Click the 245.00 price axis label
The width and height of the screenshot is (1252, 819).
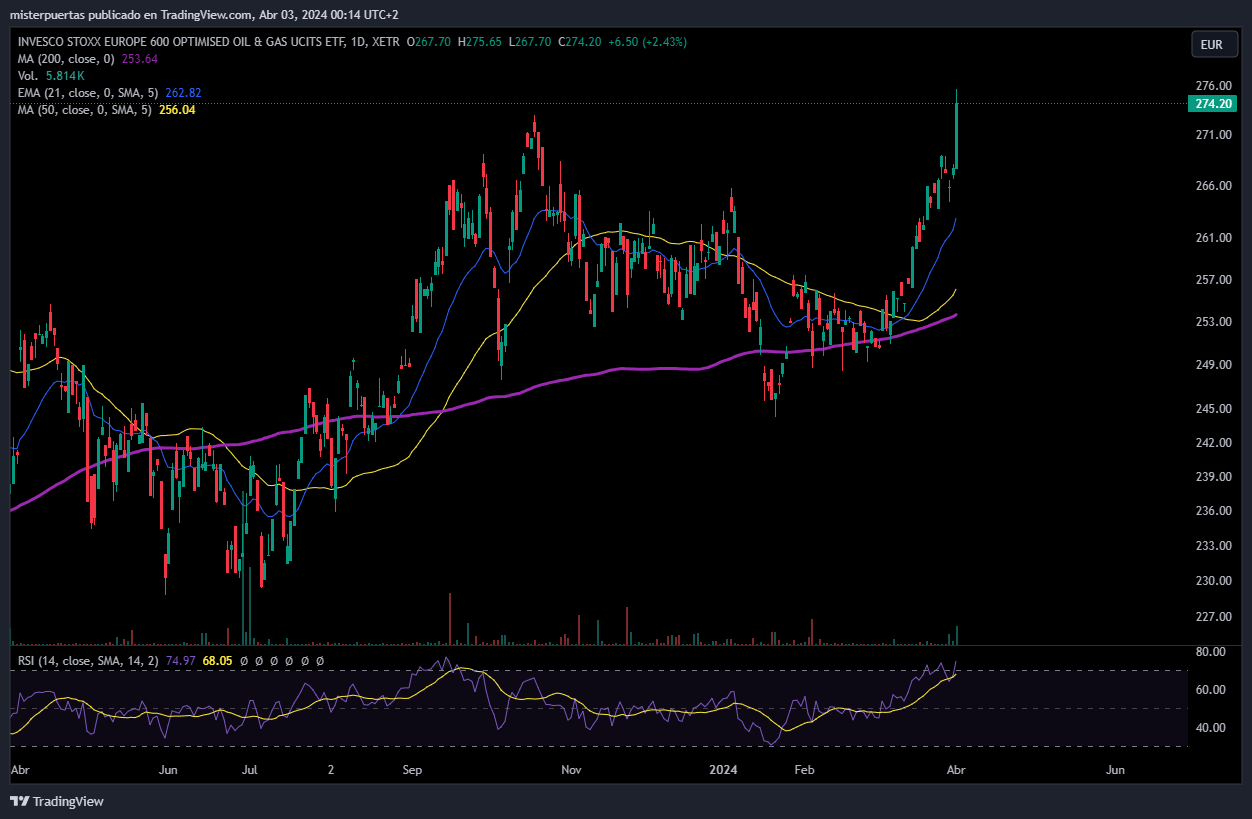point(1213,409)
